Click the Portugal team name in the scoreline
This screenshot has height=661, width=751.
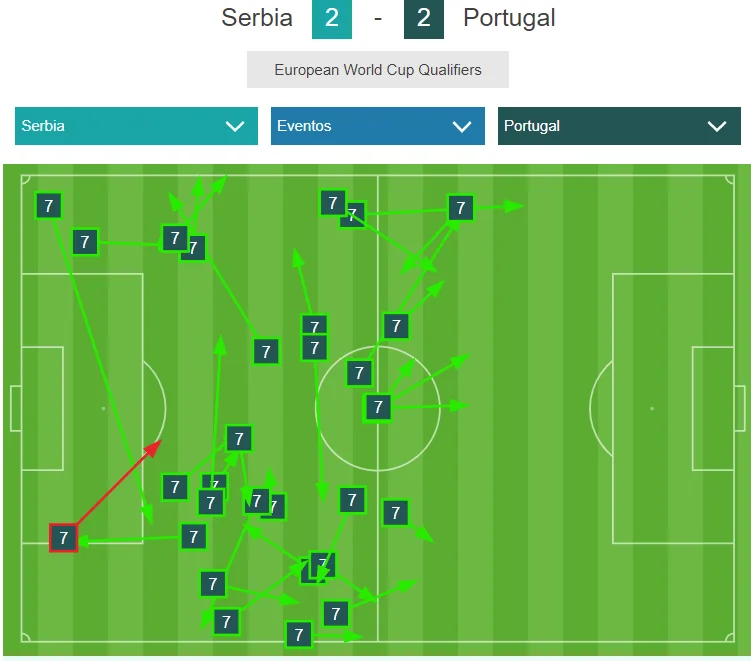coord(509,18)
